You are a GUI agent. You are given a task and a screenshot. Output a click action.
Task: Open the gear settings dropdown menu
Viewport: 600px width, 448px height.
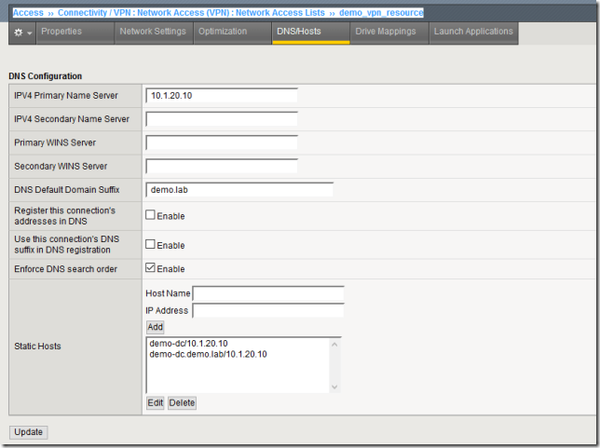point(23,33)
